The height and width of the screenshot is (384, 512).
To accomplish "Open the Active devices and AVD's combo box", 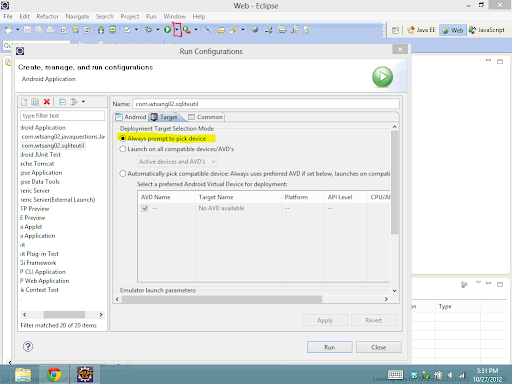I will [177, 162].
